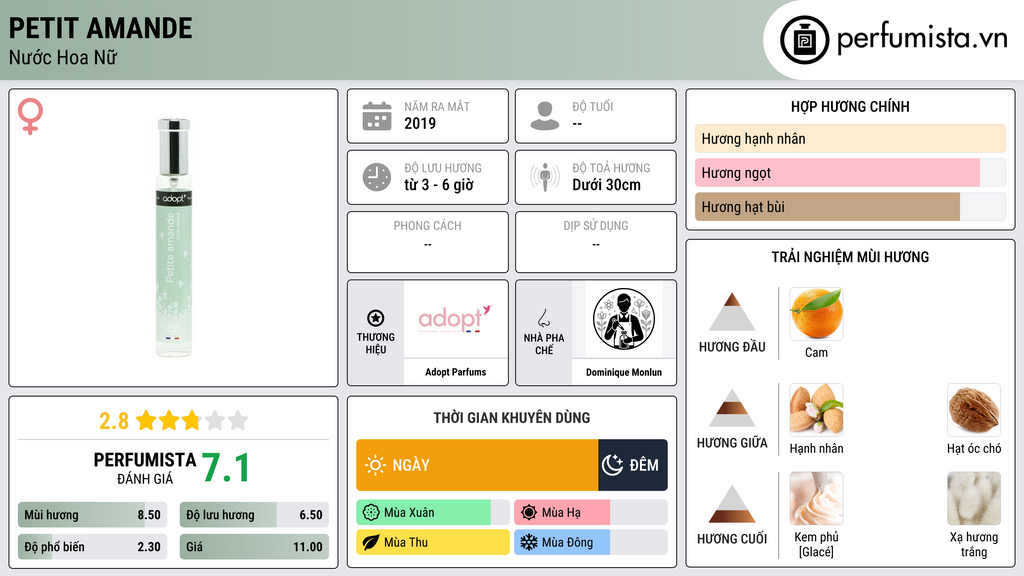Click the Độ lưu hương 6.50 score bar
Viewport: 1024px width, 576px height.
pos(254,515)
